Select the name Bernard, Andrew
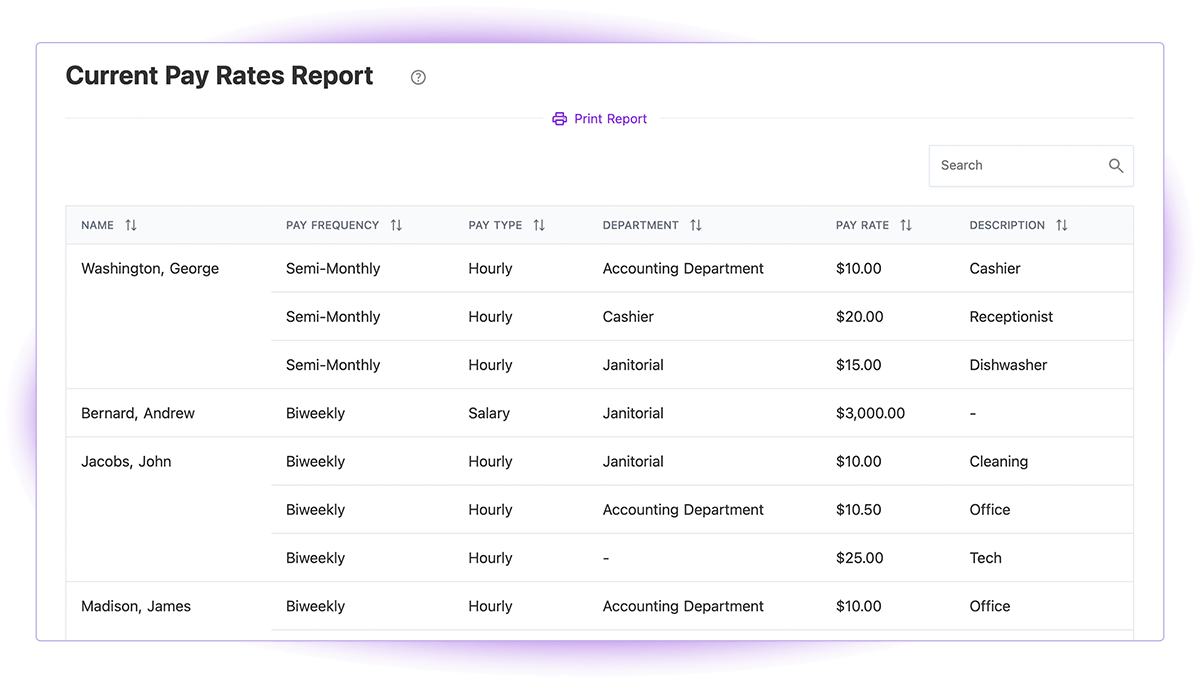1200x683 pixels. (x=138, y=413)
